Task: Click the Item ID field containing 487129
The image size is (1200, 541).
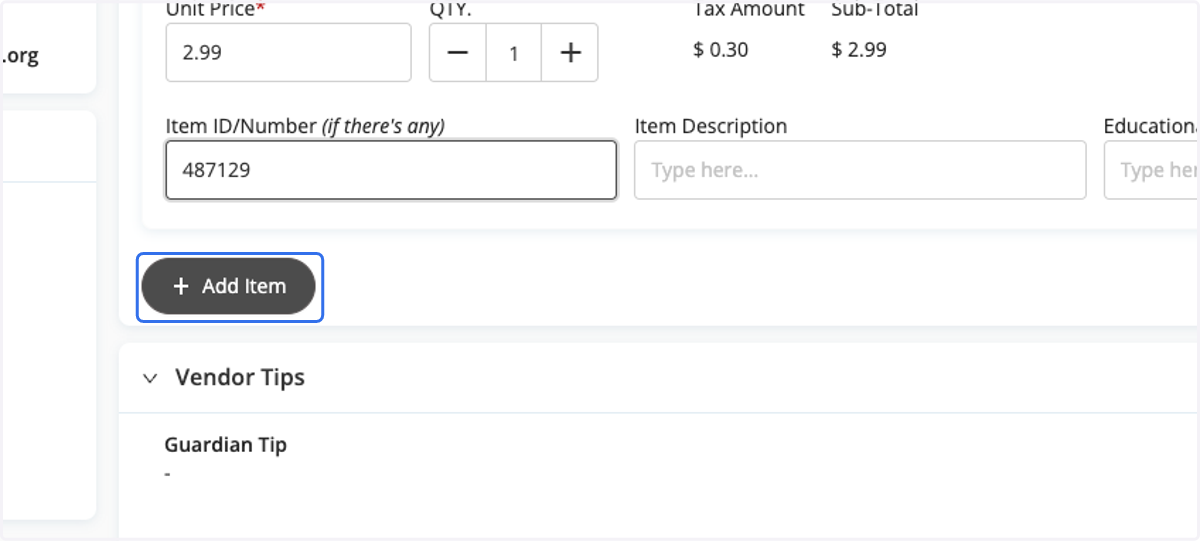Action: point(391,170)
